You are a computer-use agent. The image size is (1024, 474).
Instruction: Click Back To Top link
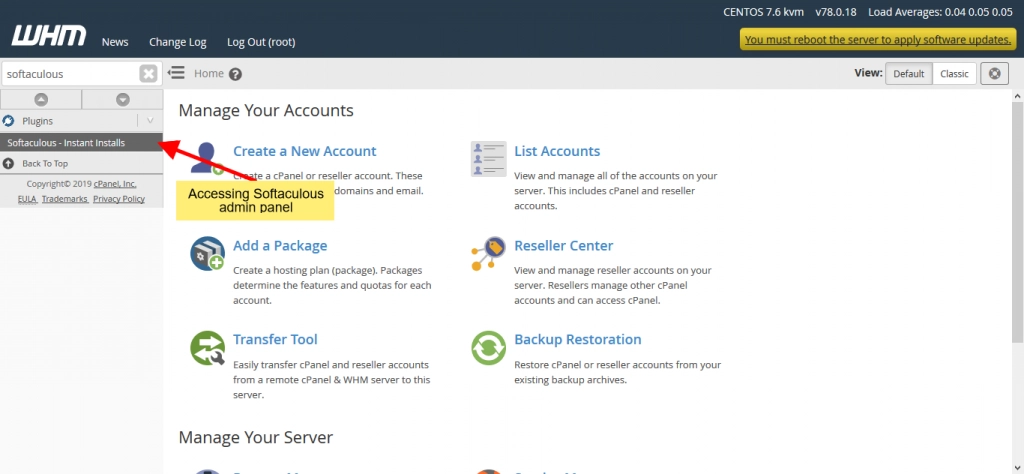pyautogui.click(x=45, y=163)
